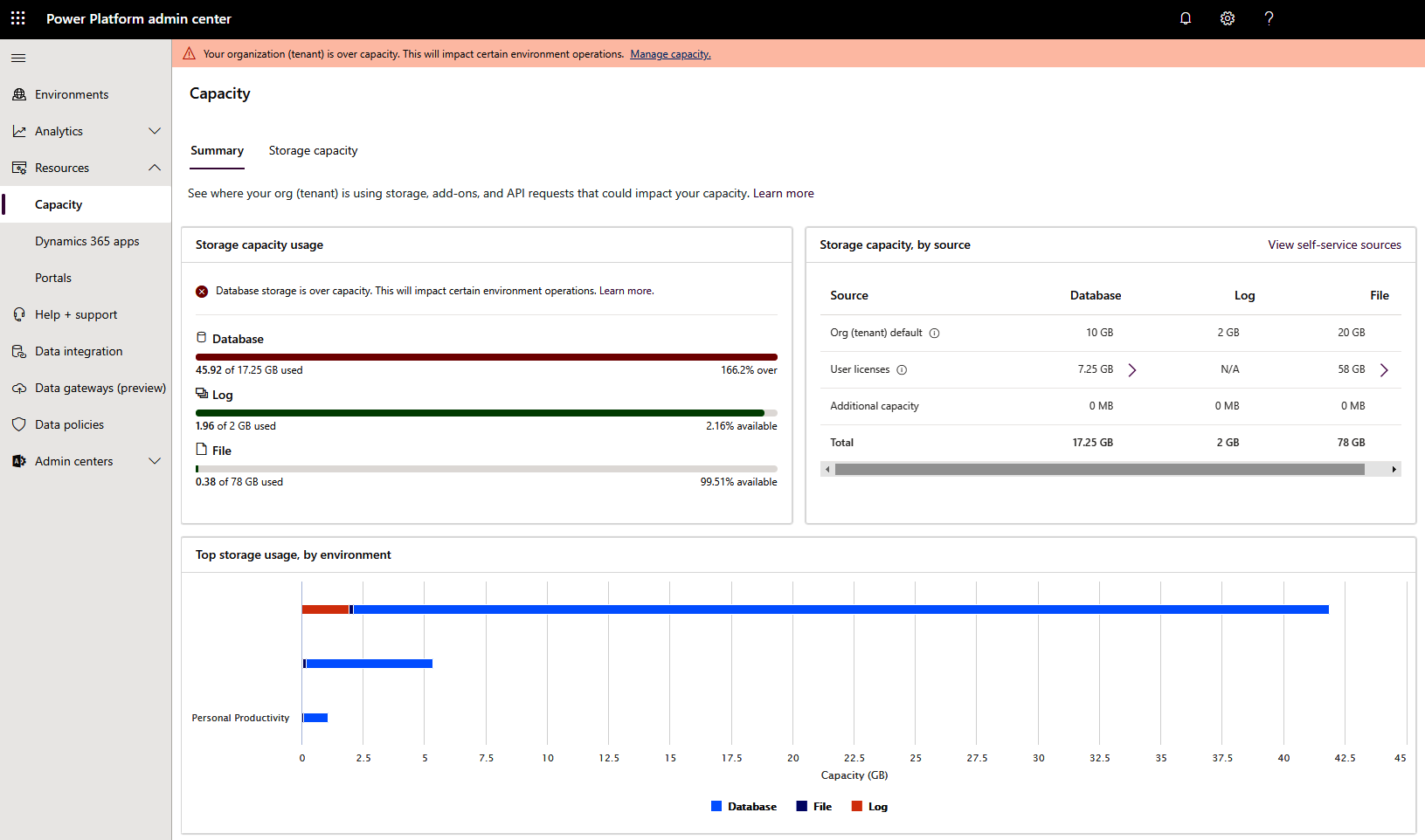Click the Log legend swatch
Screen dimensions: 1425x840
[857, 806]
